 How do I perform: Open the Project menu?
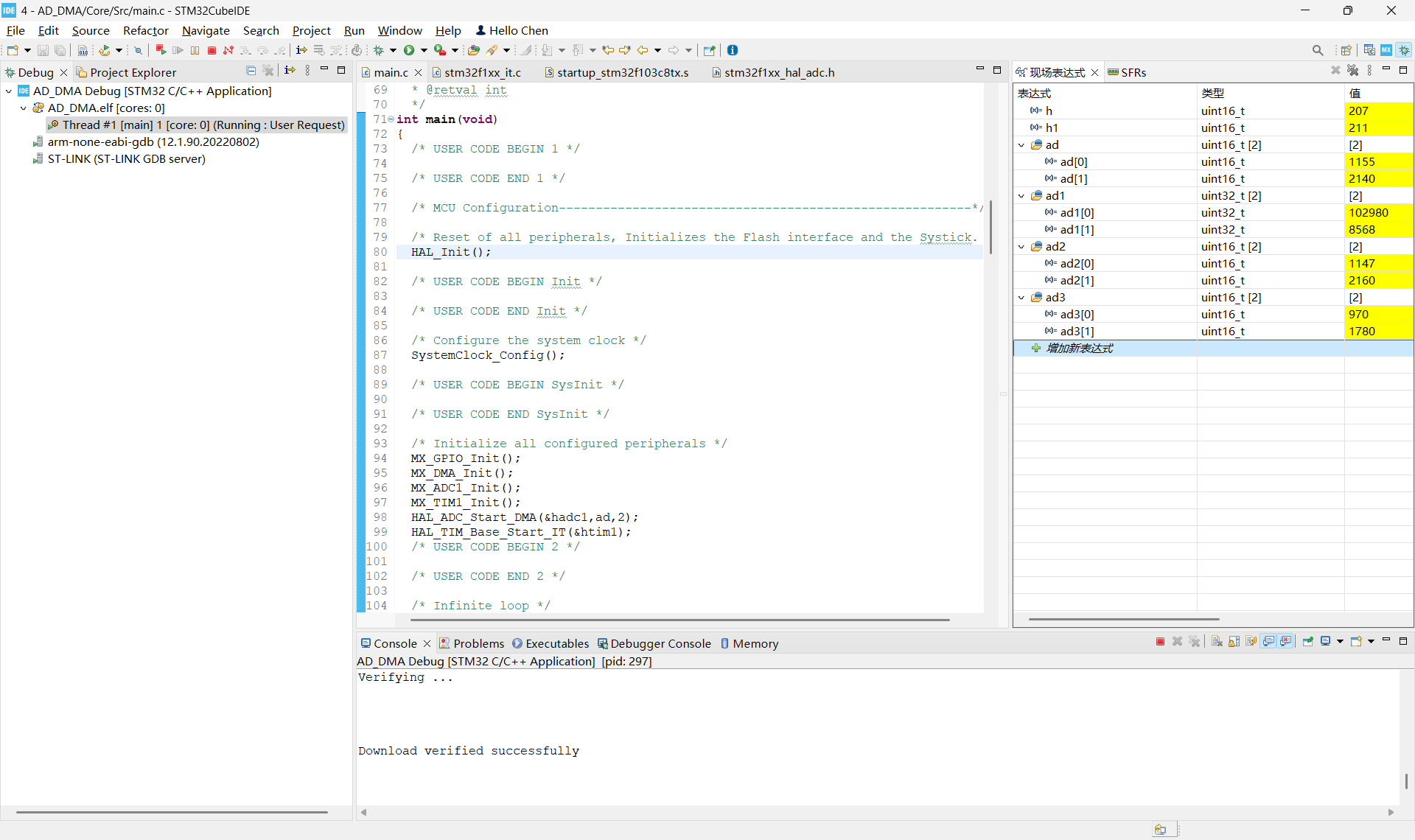(311, 30)
